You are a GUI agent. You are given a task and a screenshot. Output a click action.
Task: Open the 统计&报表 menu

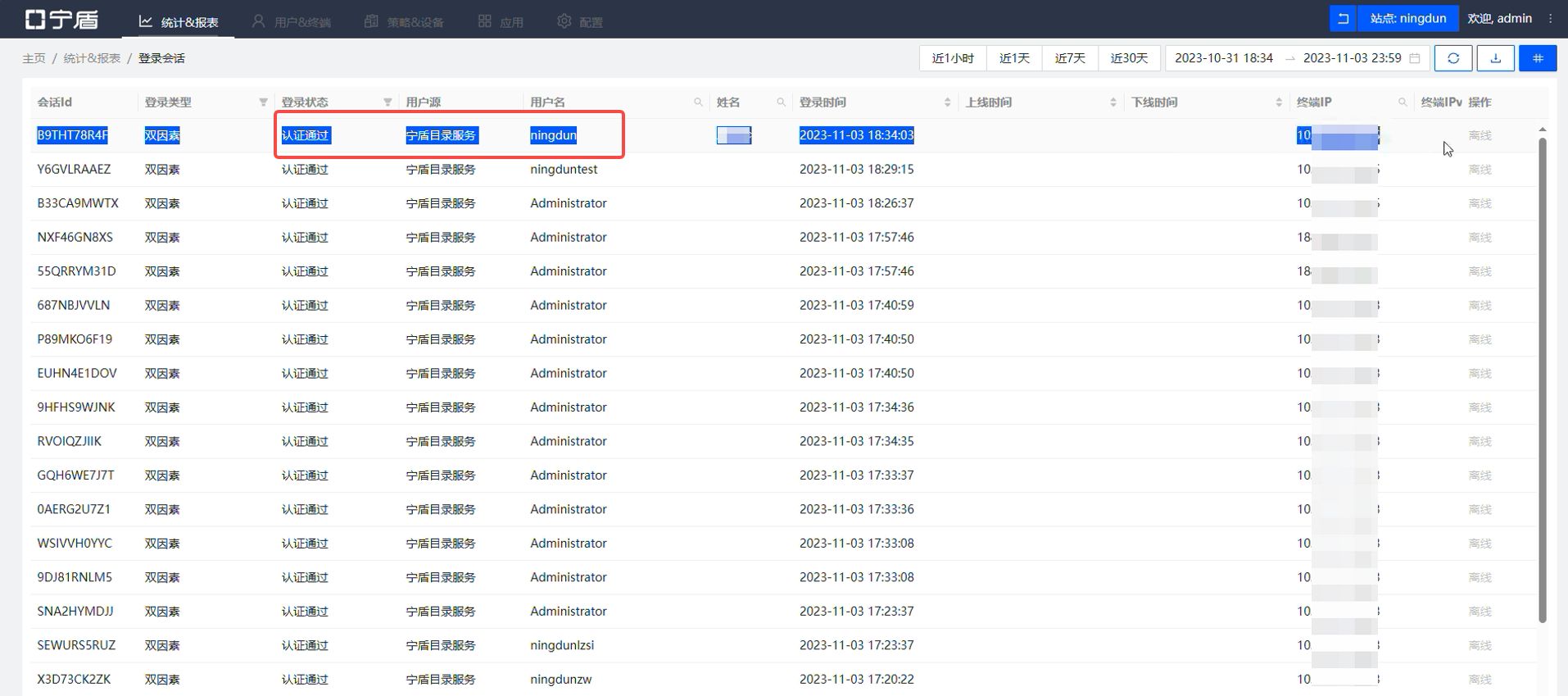pos(178,21)
